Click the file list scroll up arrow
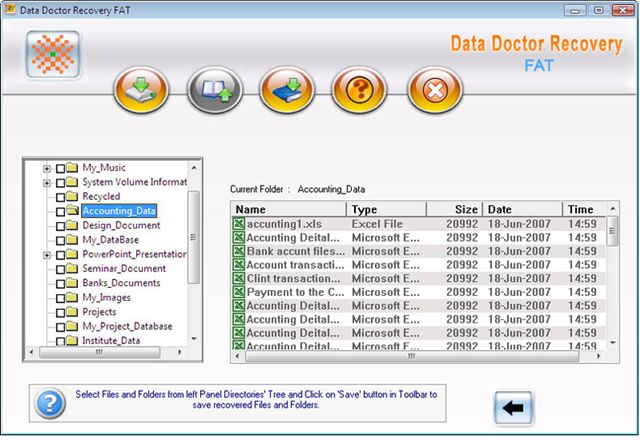Screen dimensions: 640x440 click(613, 209)
